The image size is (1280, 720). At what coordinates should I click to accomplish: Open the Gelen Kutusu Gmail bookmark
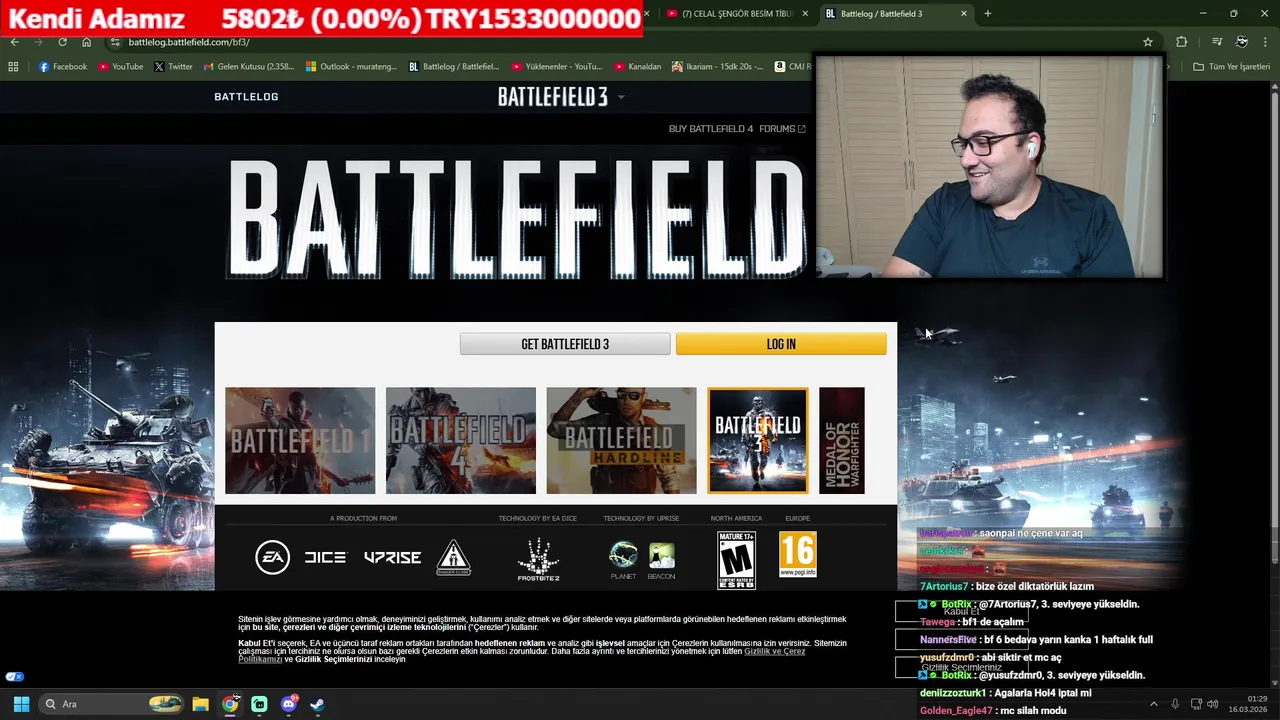point(249,67)
